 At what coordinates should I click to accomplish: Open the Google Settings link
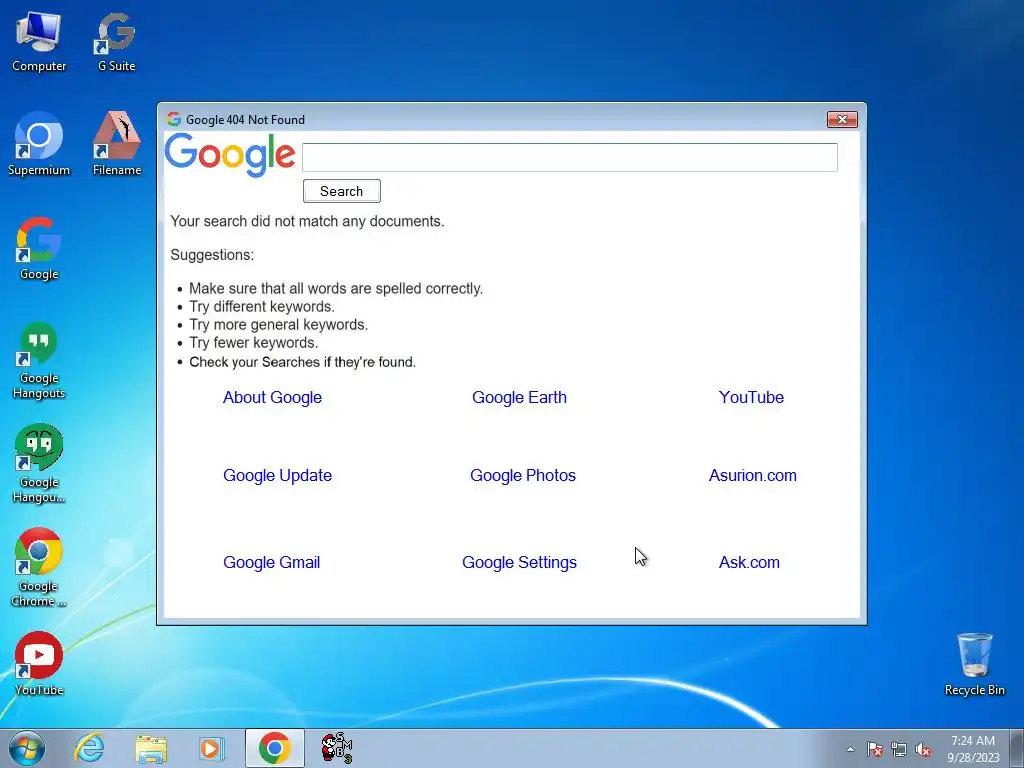[x=519, y=562]
